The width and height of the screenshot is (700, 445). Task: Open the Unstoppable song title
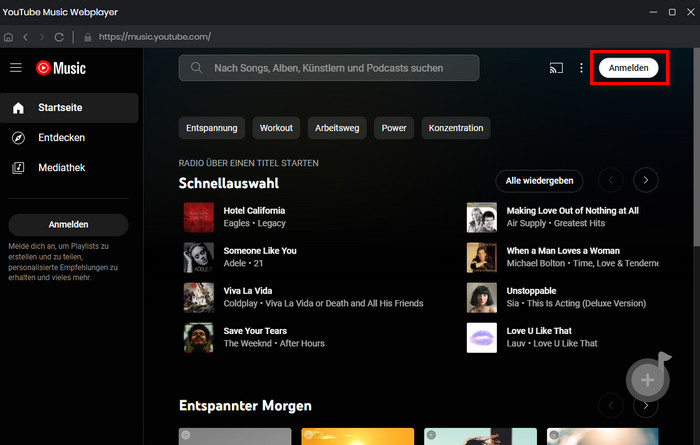tap(531, 291)
